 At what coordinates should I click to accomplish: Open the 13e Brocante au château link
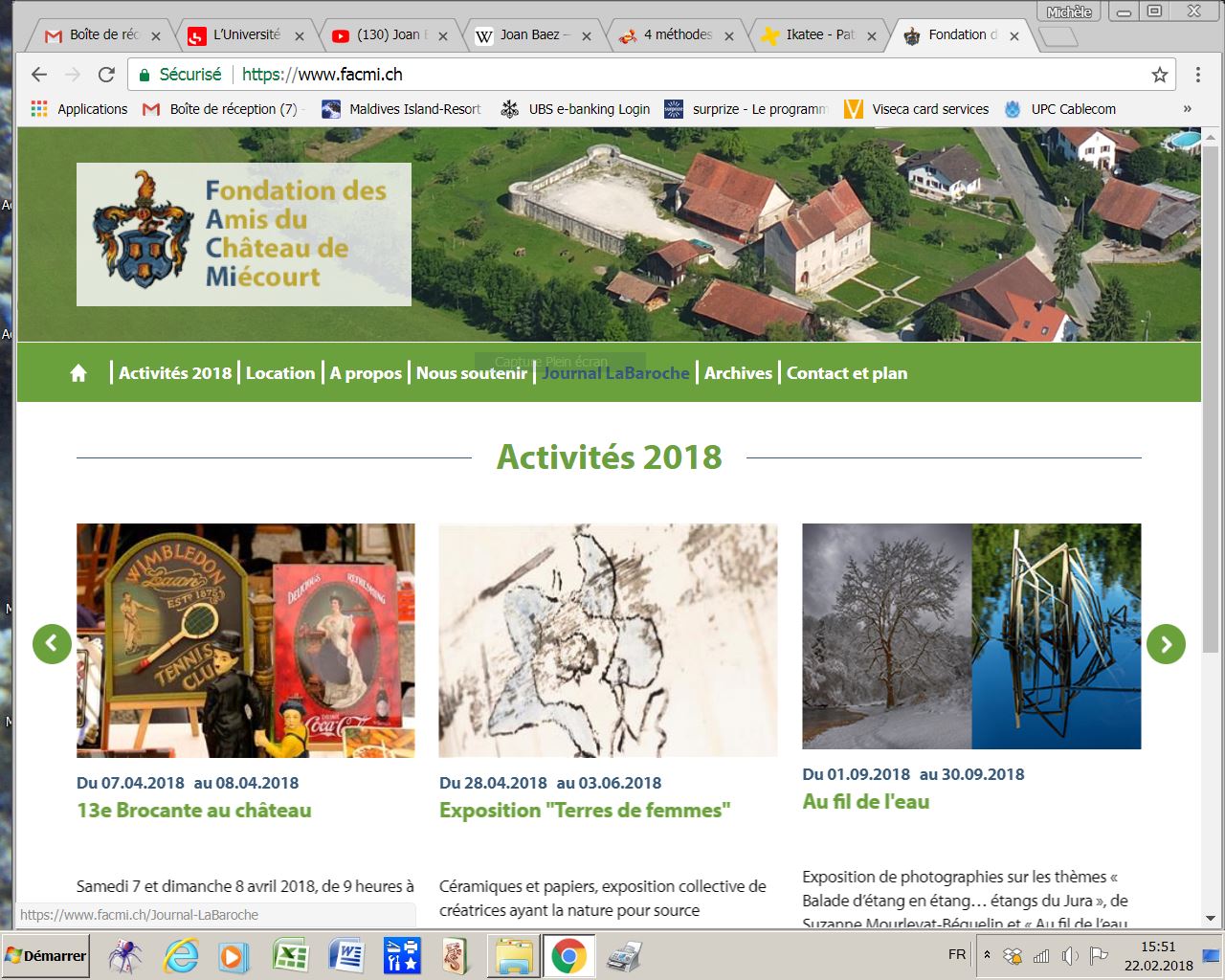[193, 810]
